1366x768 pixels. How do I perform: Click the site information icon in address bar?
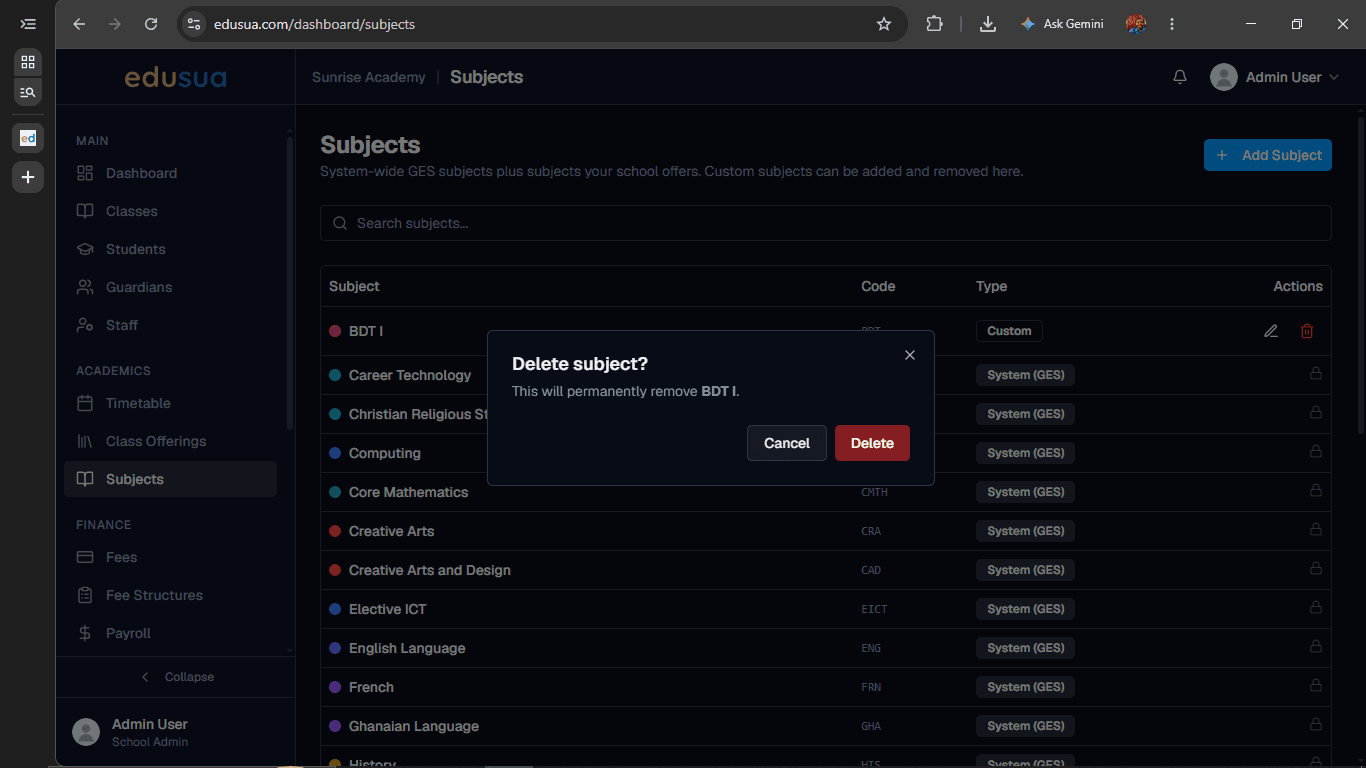194,24
